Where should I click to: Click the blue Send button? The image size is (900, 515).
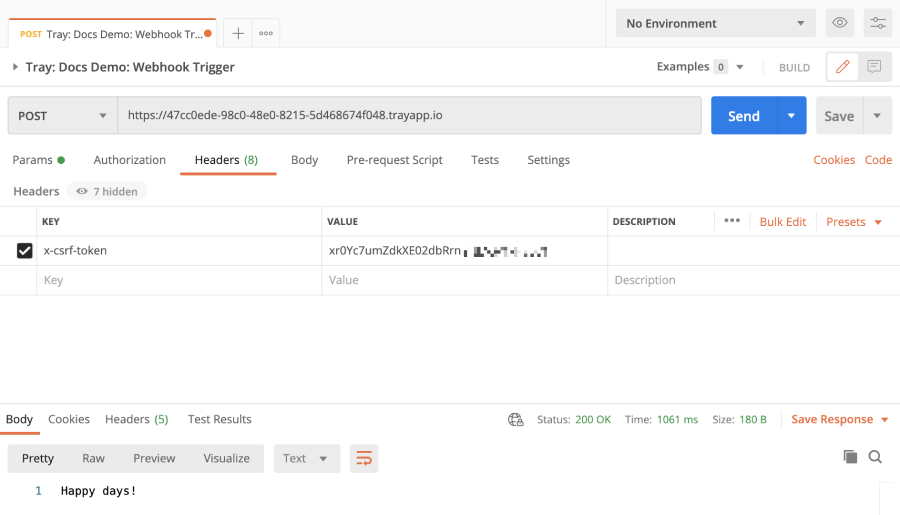(x=743, y=116)
